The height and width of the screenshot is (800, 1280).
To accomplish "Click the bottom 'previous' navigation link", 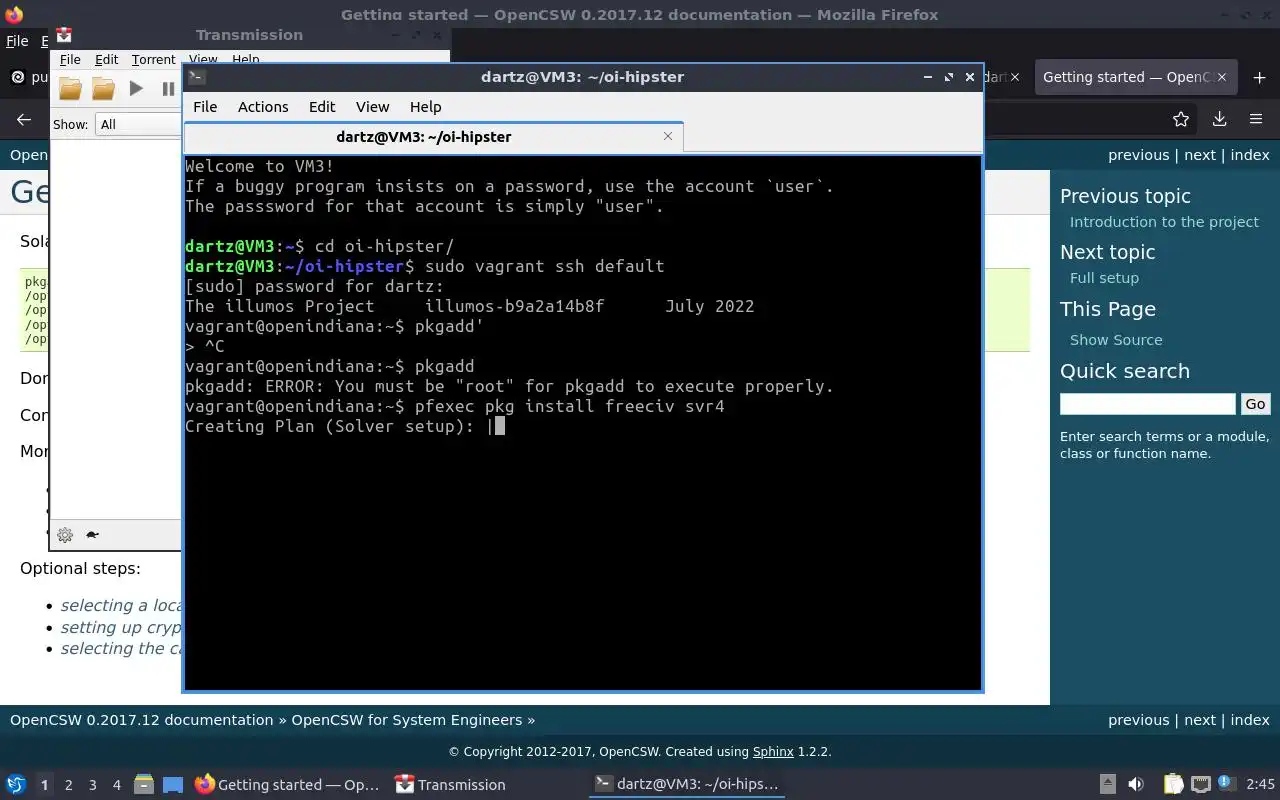I will pos(1138,720).
